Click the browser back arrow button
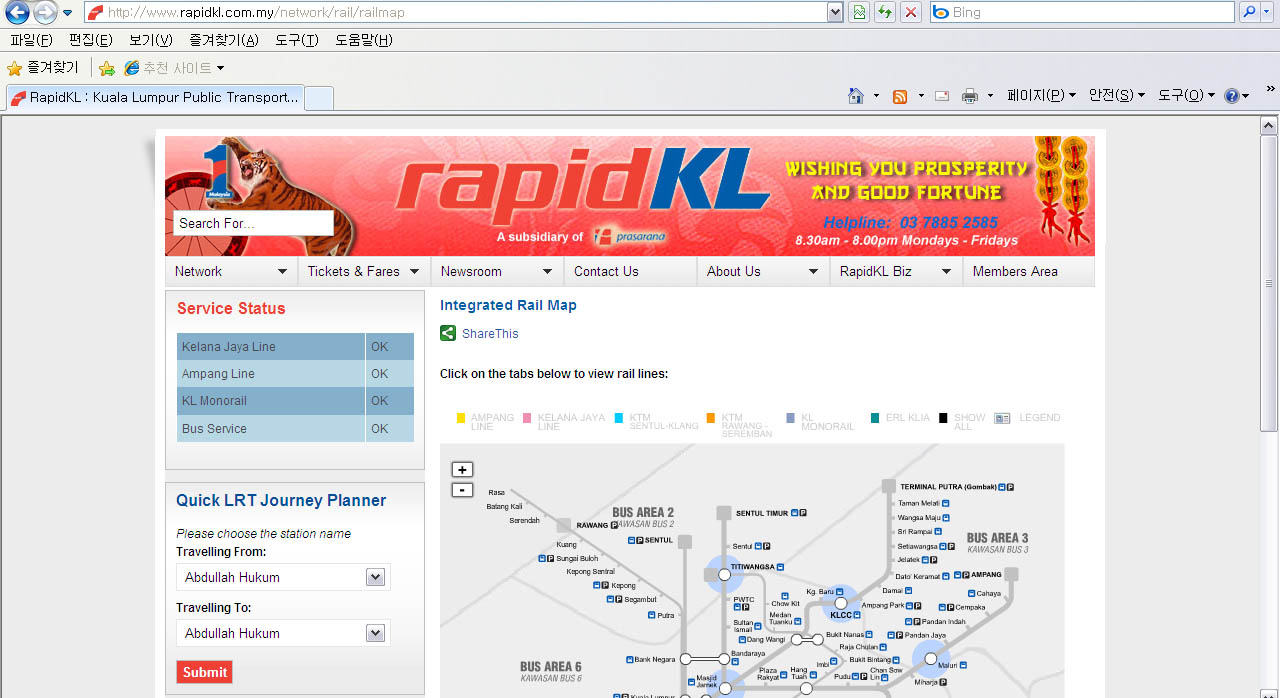 coord(17,13)
